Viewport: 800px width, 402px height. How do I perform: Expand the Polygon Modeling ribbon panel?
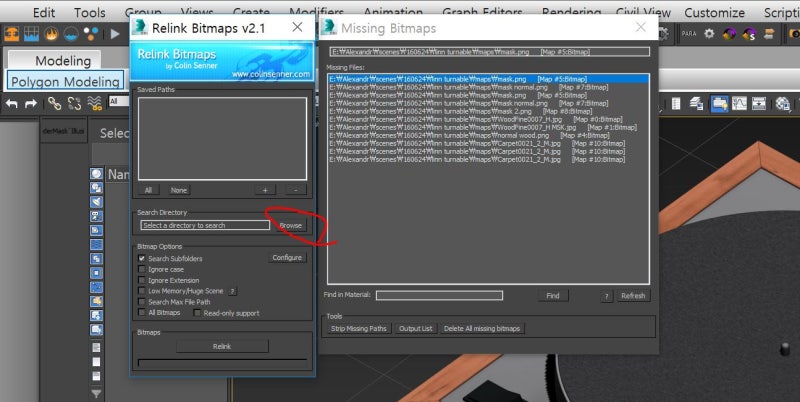[x=65, y=82]
